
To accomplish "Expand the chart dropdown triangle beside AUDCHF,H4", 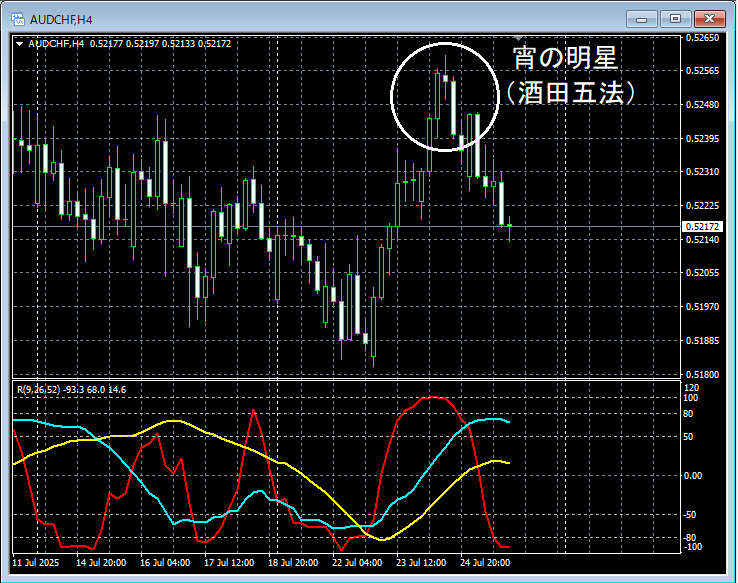I will [x=20, y=44].
